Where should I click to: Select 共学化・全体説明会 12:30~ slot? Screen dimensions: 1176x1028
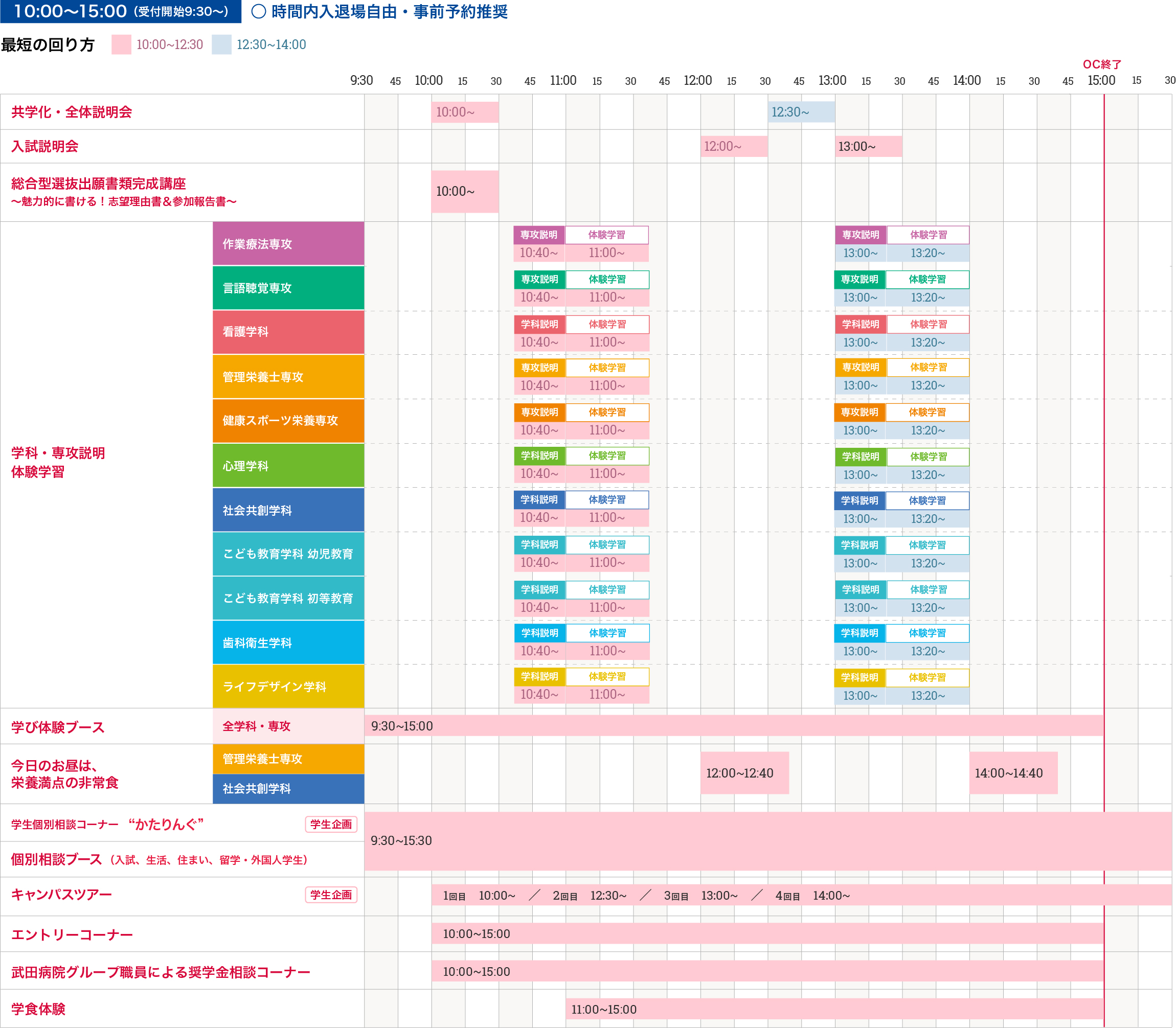pyautogui.click(x=801, y=112)
